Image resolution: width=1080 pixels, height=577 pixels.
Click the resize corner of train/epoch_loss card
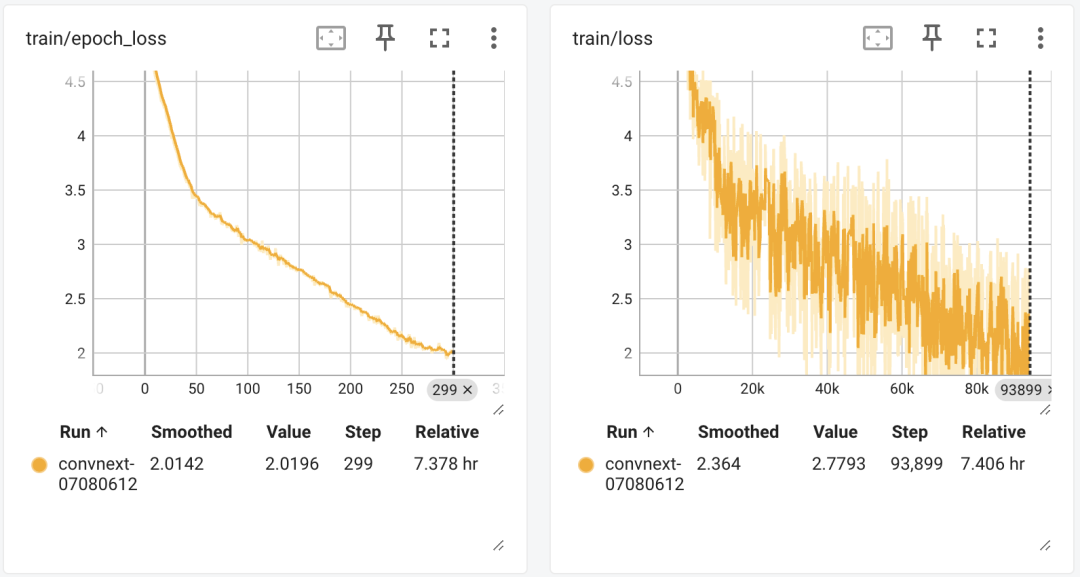(x=498, y=545)
